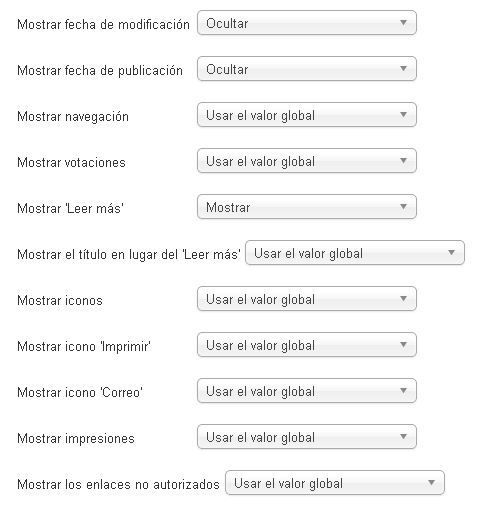
Task: Open the 'Mostrar votaciones' dropdown
Action: pyautogui.click(x=307, y=161)
